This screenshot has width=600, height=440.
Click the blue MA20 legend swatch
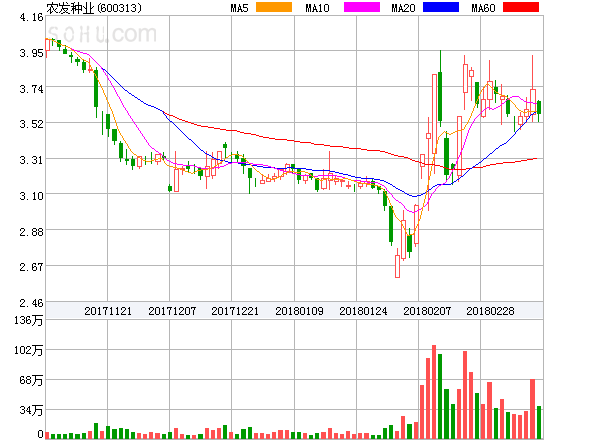point(441,7)
